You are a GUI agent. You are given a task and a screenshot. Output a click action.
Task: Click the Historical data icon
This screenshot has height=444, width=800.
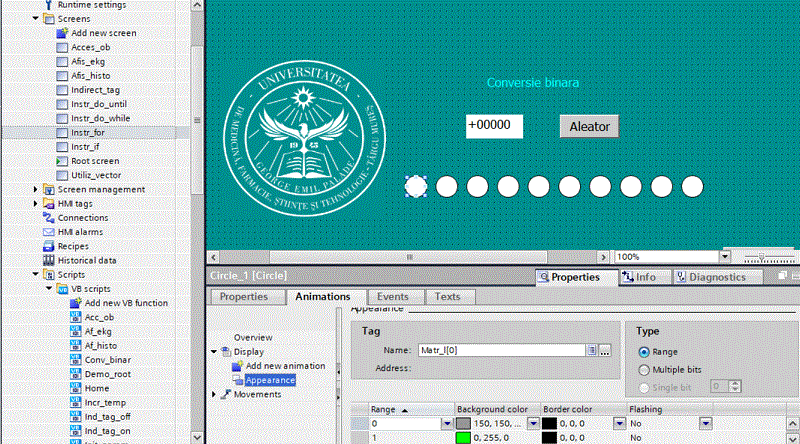tap(49, 260)
